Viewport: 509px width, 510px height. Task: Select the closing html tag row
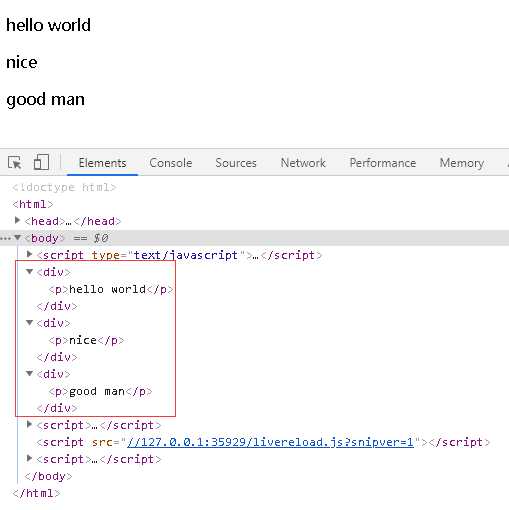tap(36, 493)
